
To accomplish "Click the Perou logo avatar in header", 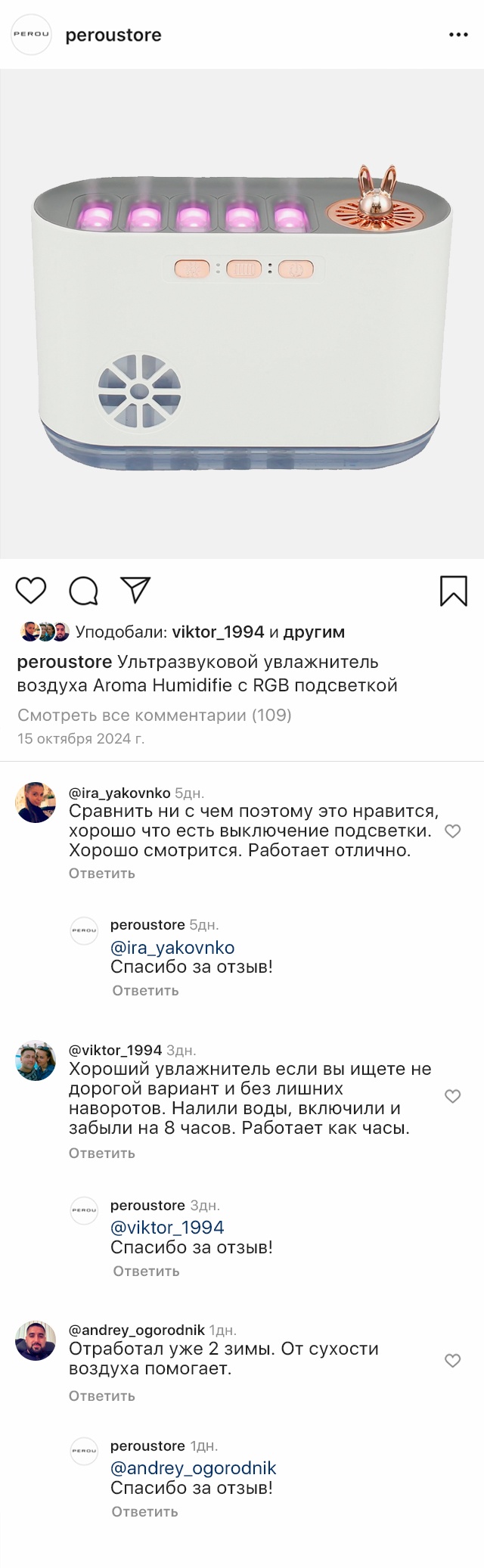I will (31, 35).
